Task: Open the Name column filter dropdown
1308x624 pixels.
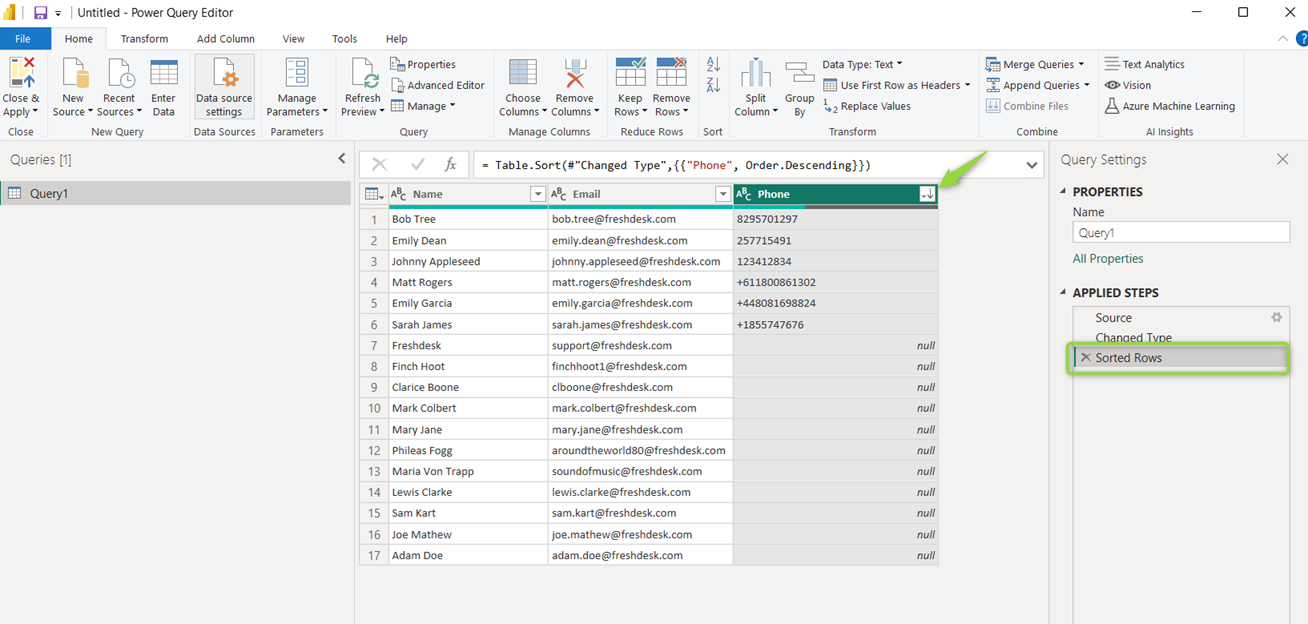Action: [x=537, y=194]
